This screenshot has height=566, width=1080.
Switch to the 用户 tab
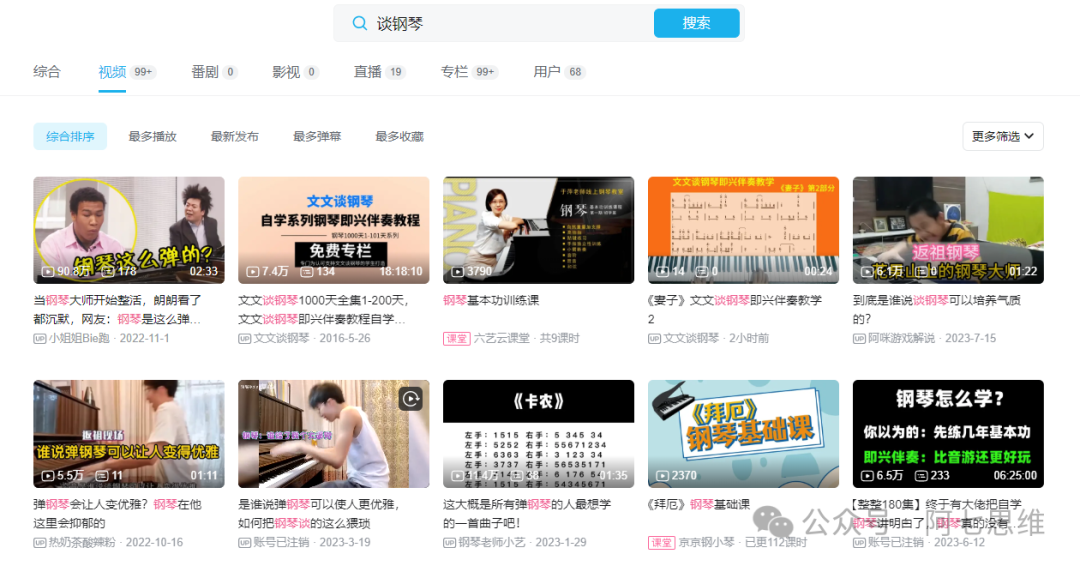[559, 72]
